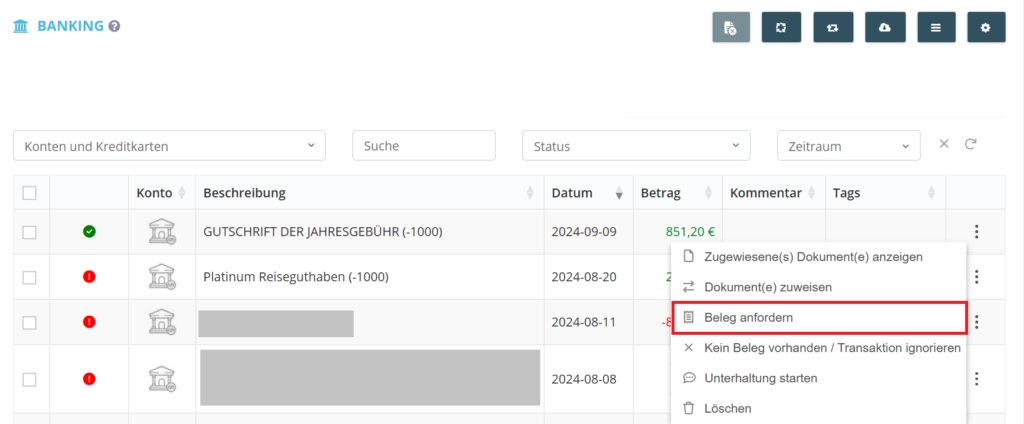Click the document-with-X button in top toolbar
The height and width of the screenshot is (424, 1024).
point(731,27)
